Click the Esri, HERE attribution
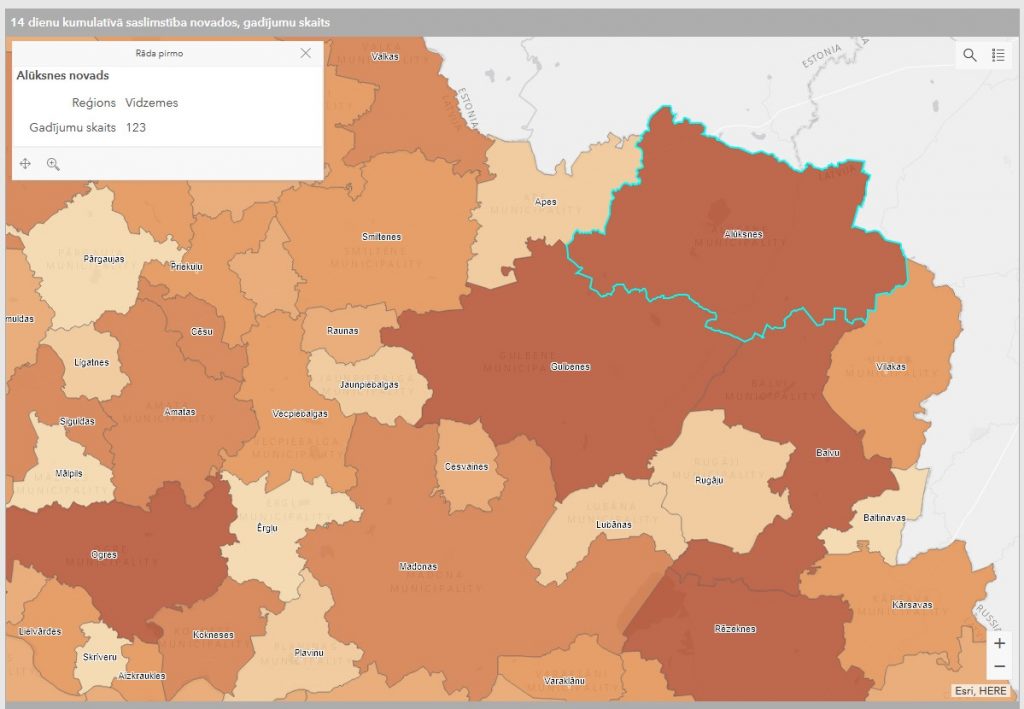This screenshot has height=709, width=1024. point(980,691)
